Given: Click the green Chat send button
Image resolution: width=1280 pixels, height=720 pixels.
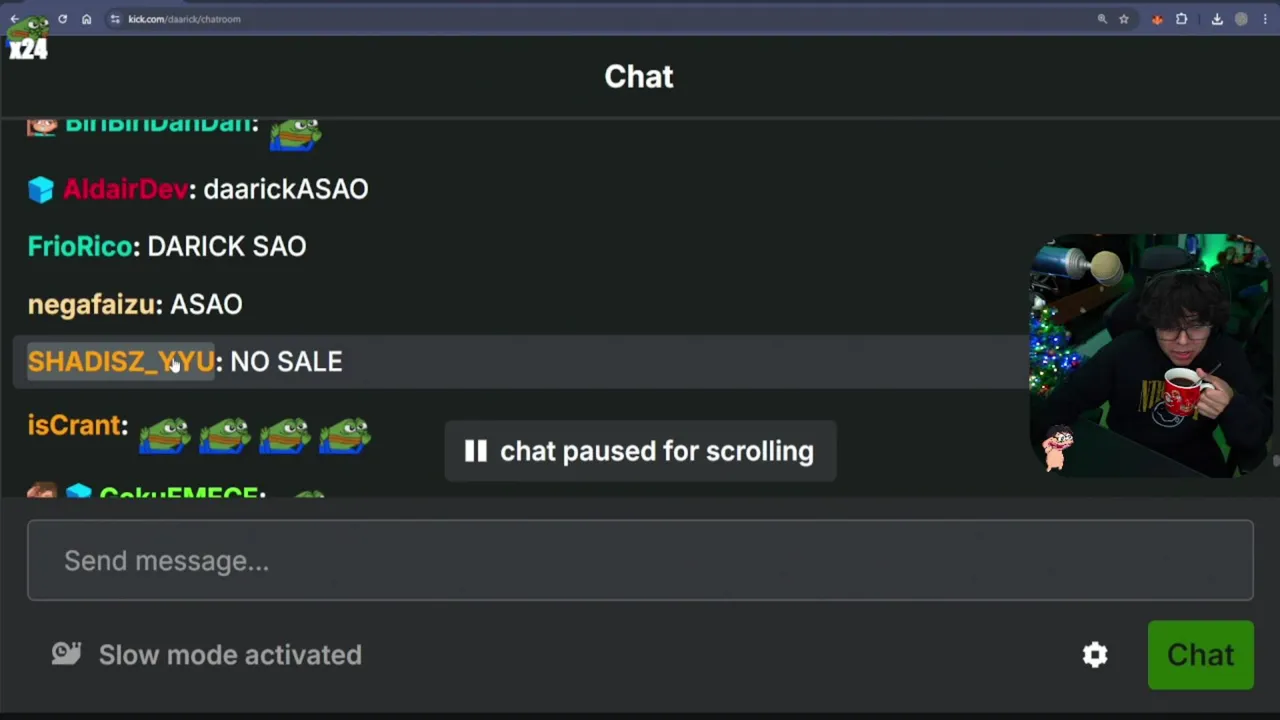Looking at the screenshot, I should coord(1200,655).
